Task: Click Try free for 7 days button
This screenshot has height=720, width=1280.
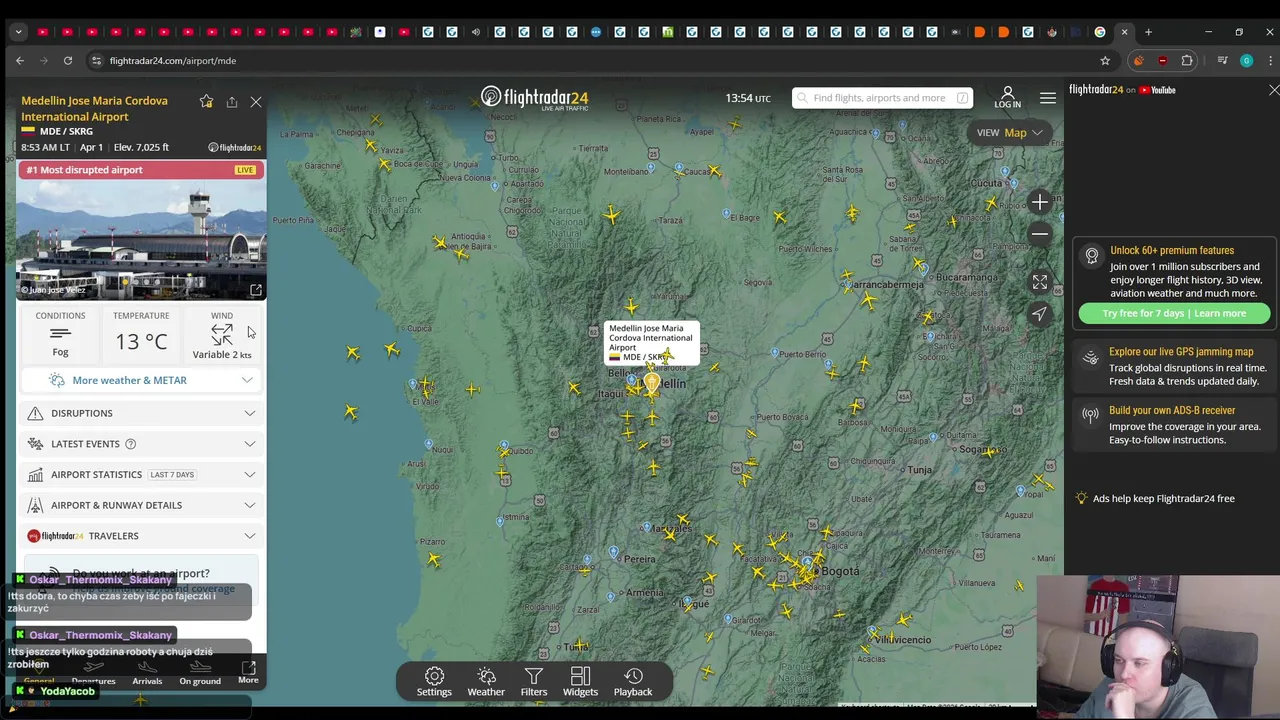Action: tap(1174, 314)
